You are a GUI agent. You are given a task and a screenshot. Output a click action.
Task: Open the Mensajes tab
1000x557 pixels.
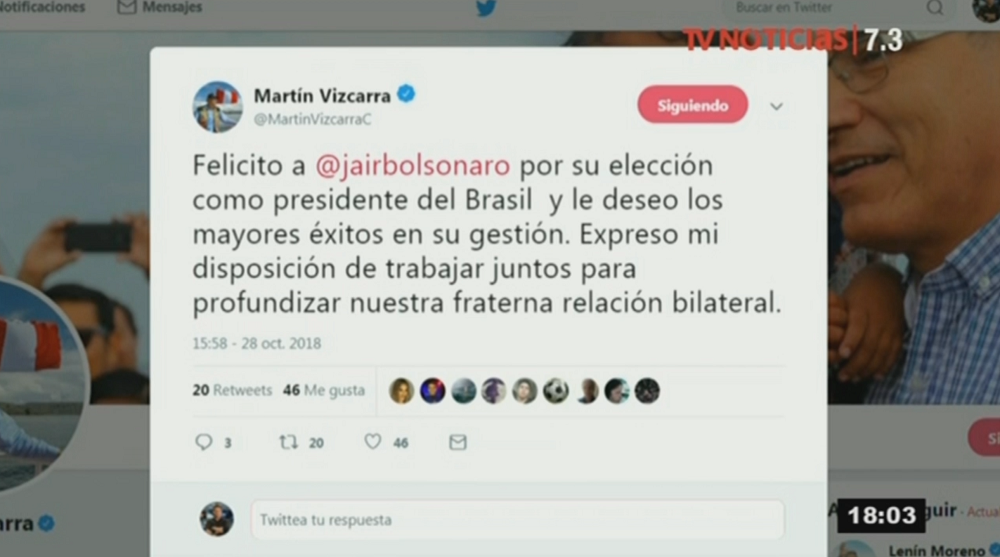click(x=160, y=8)
